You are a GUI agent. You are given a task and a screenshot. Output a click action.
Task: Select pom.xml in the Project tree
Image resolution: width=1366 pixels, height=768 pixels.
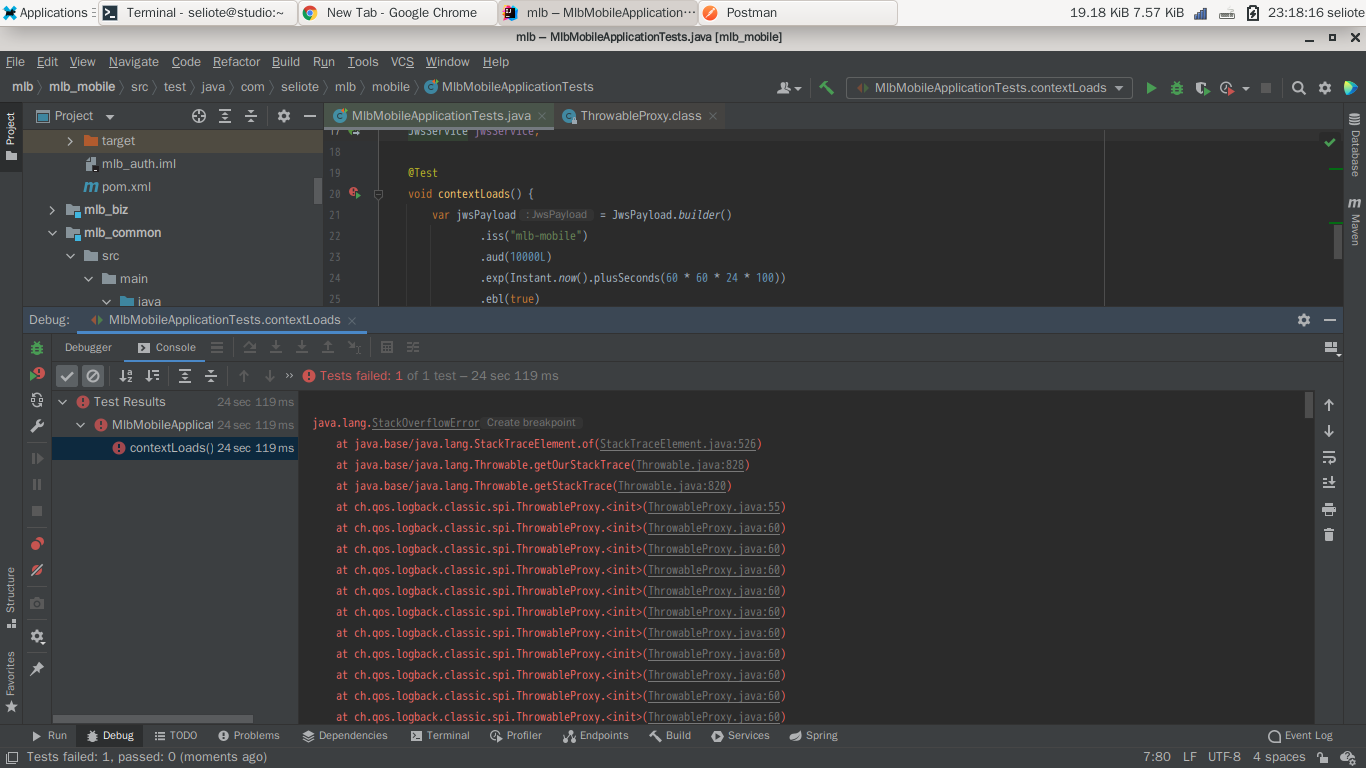click(x=126, y=187)
